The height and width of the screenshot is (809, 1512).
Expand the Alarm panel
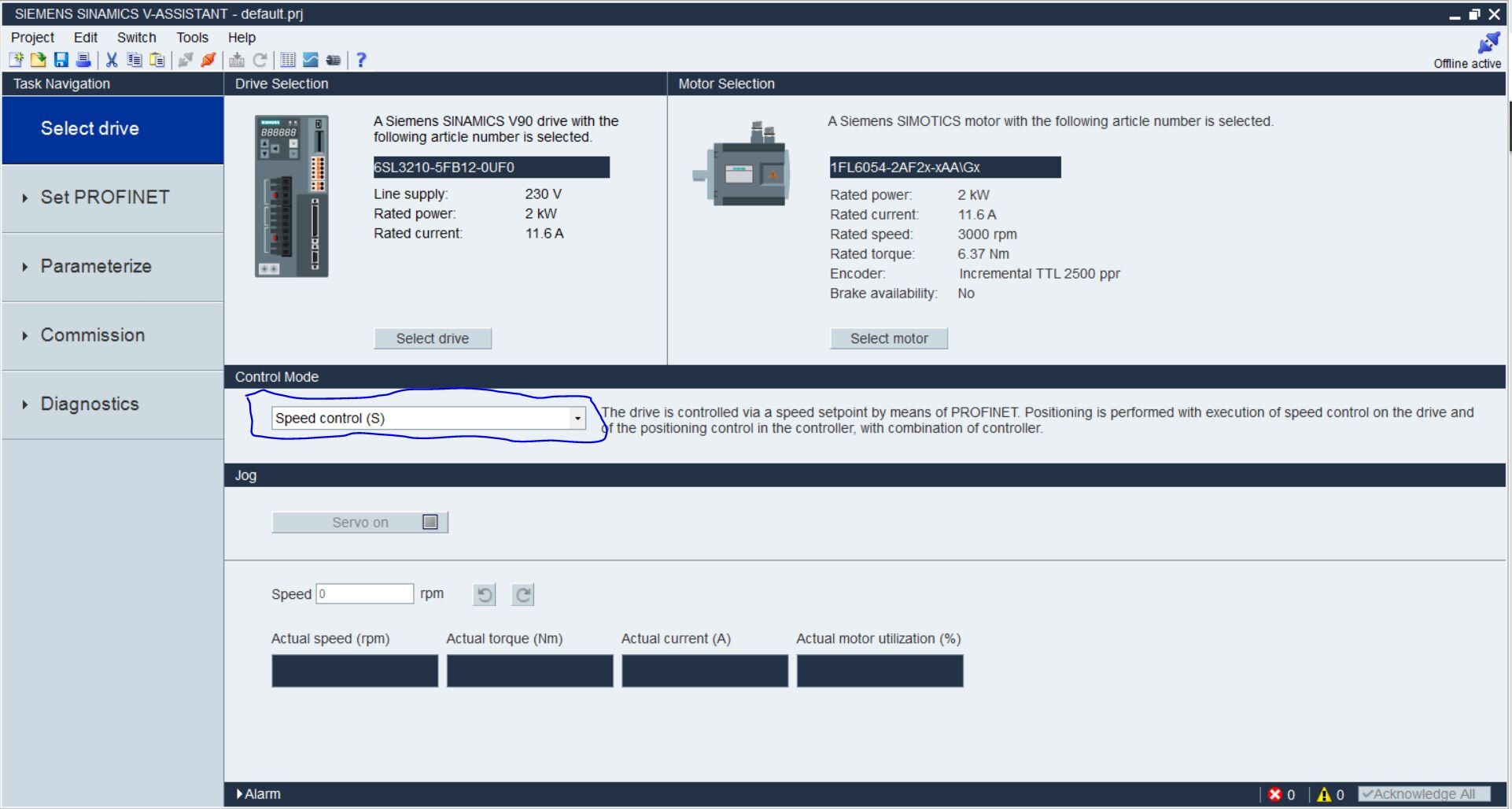[259, 794]
